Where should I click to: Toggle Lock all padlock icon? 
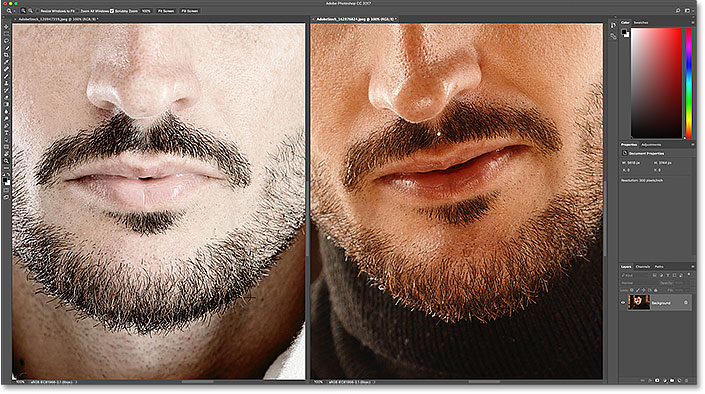tap(656, 290)
